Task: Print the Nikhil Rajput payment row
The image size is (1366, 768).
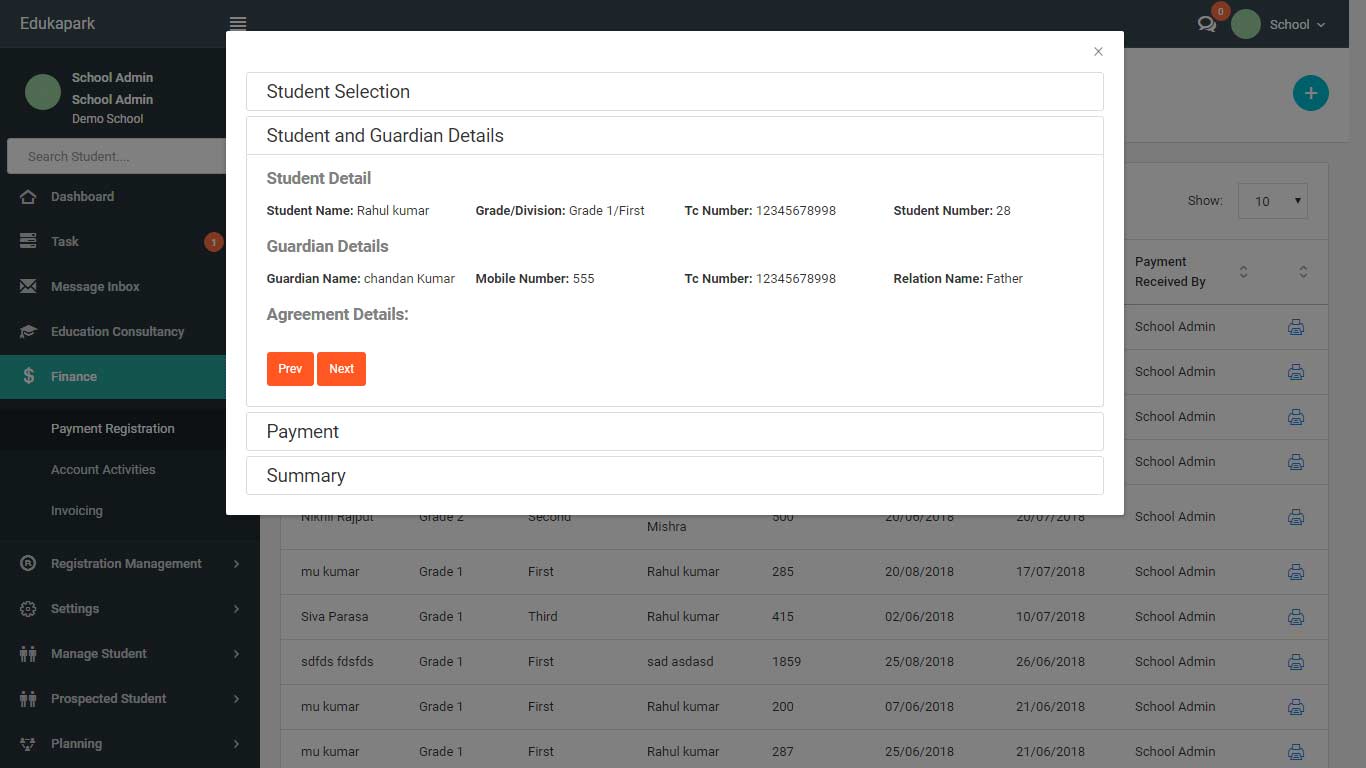Action: pos(1296,517)
